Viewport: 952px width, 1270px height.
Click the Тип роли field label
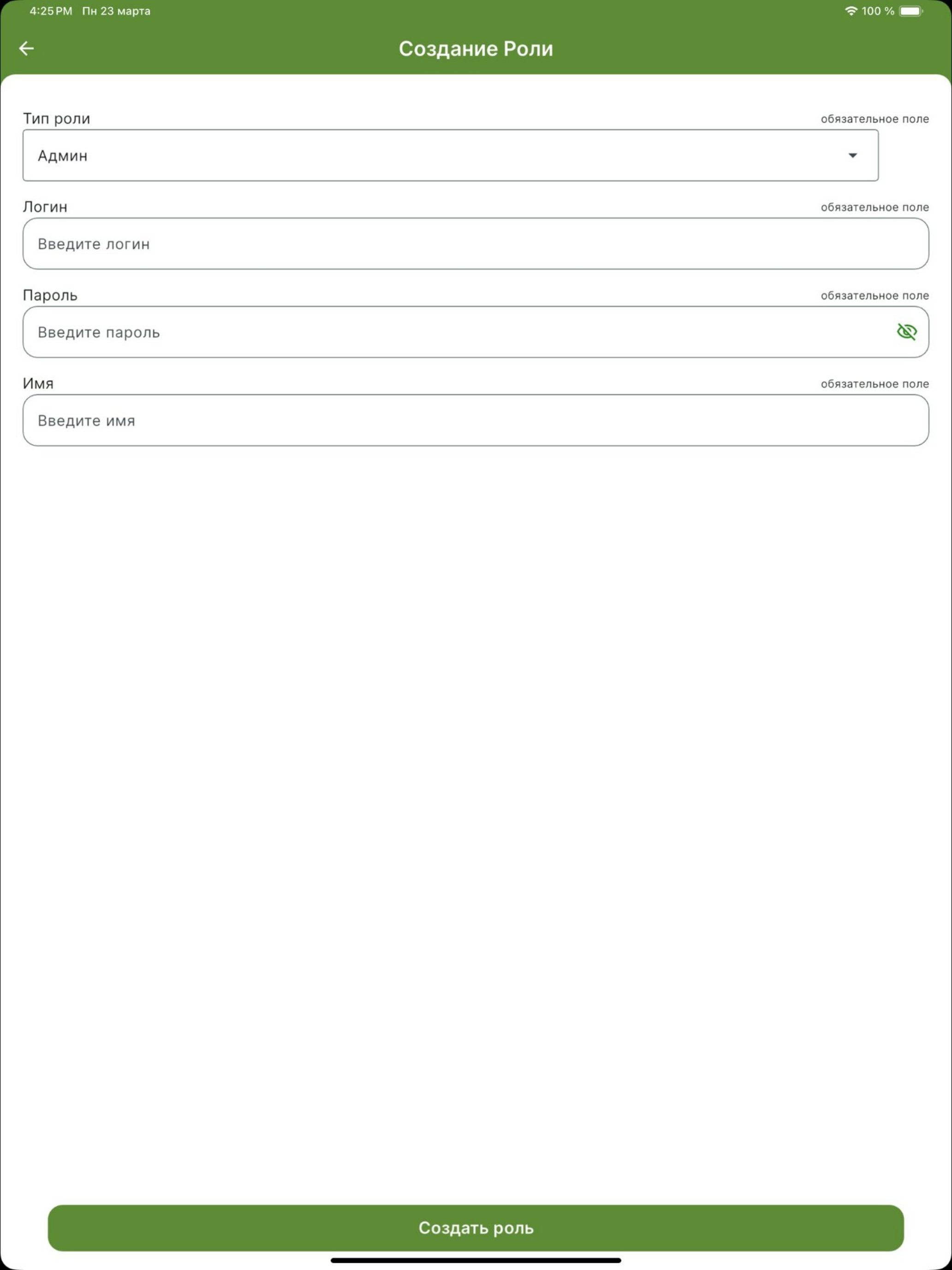(56, 118)
